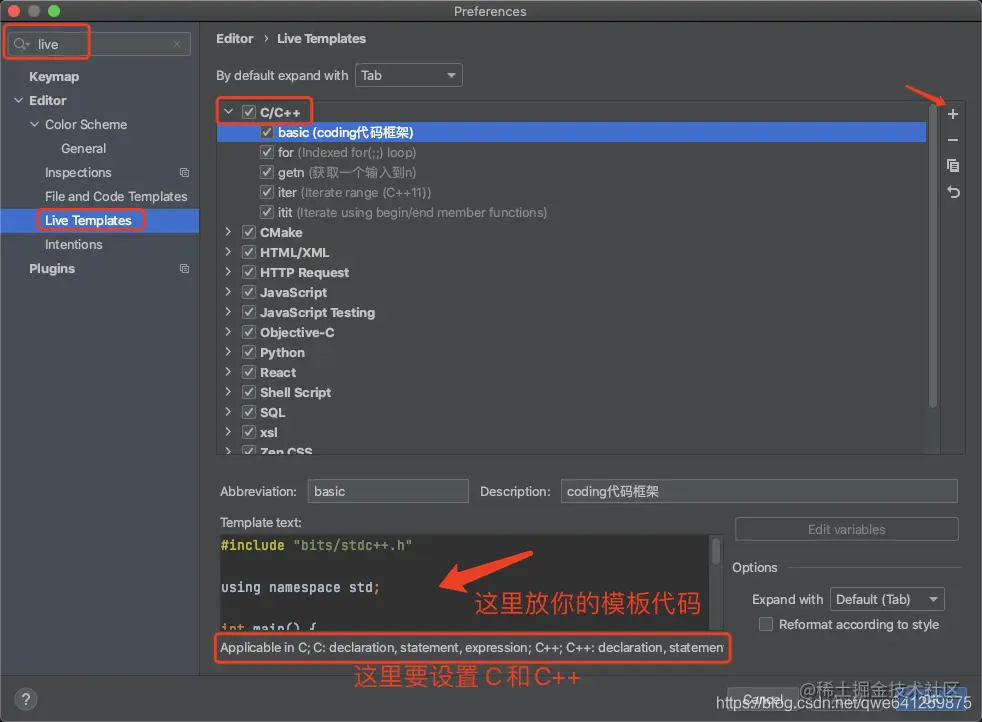
Task: Toggle the itit template checkbox
Action: (x=267, y=212)
